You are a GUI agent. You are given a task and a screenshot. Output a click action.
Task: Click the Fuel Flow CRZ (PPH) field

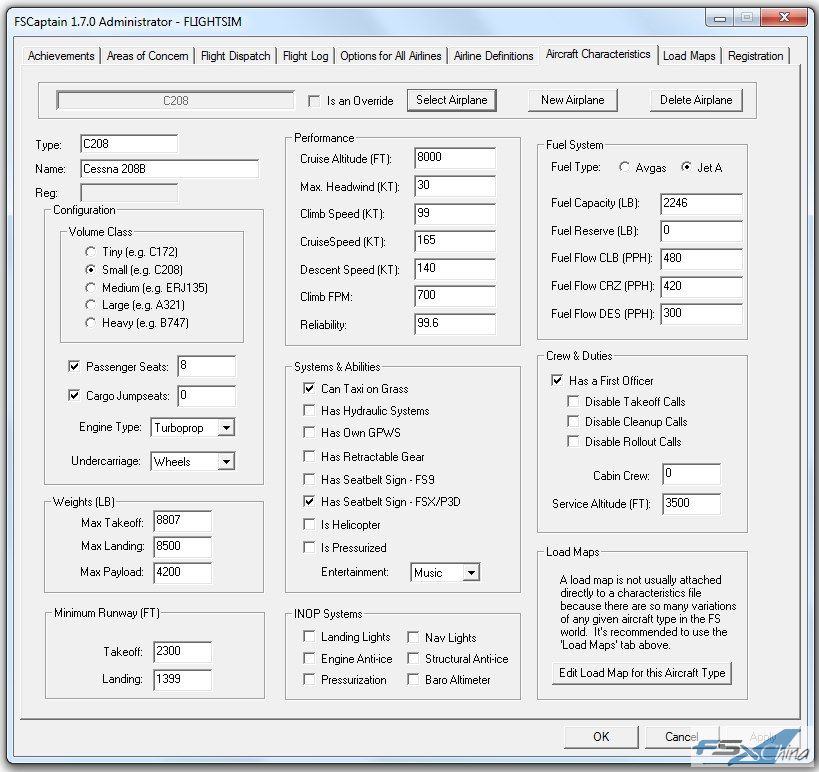click(701, 286)
